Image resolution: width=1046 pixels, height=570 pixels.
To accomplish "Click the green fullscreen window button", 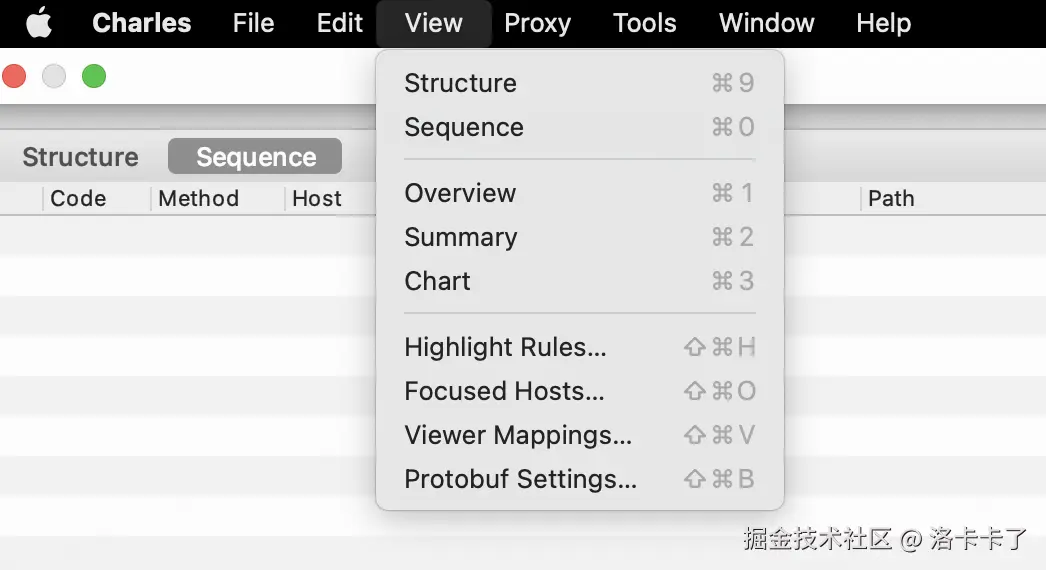I will coord(94,76).
